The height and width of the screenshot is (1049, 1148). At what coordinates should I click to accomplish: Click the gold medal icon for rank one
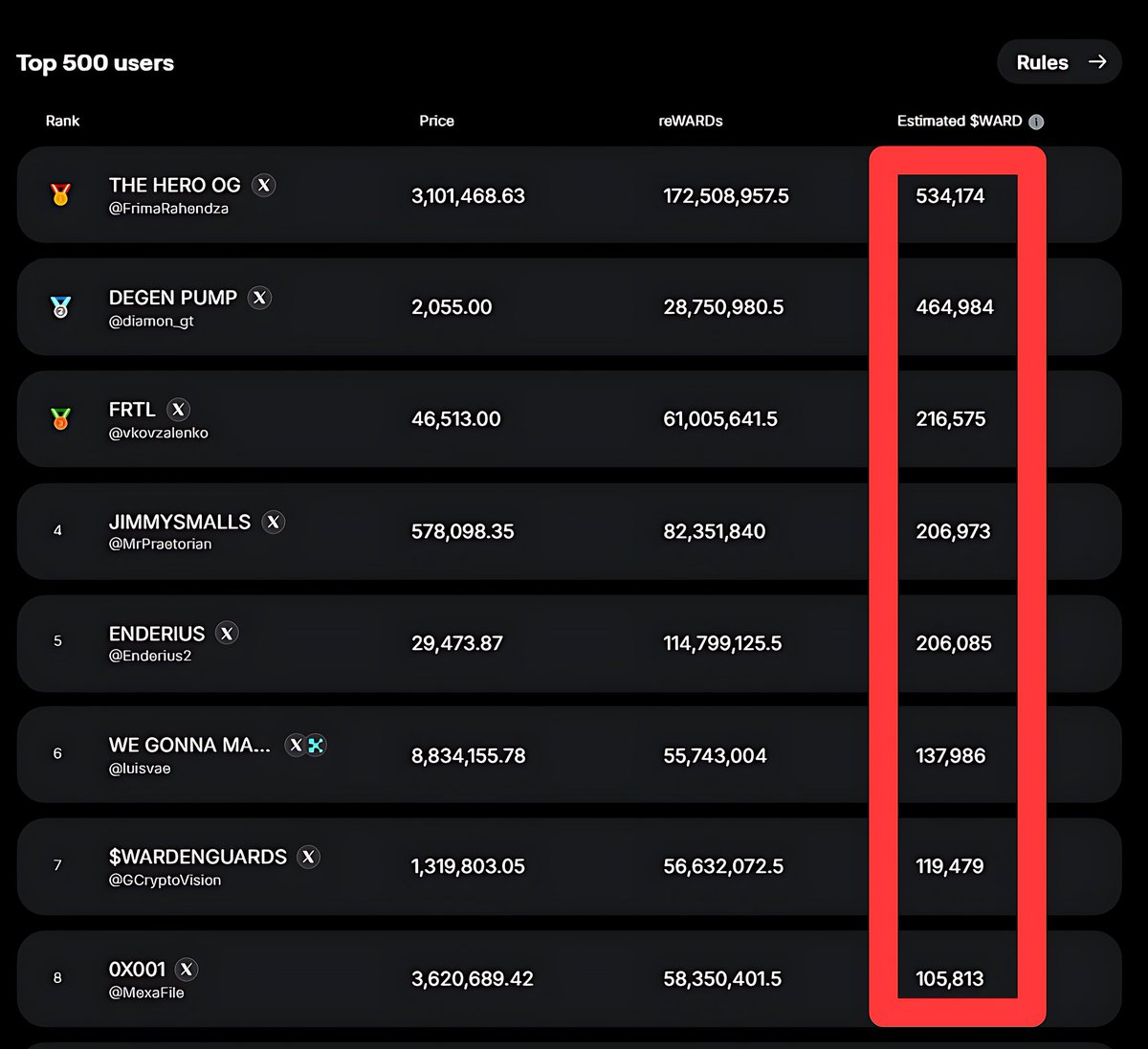tap(60, 195)
